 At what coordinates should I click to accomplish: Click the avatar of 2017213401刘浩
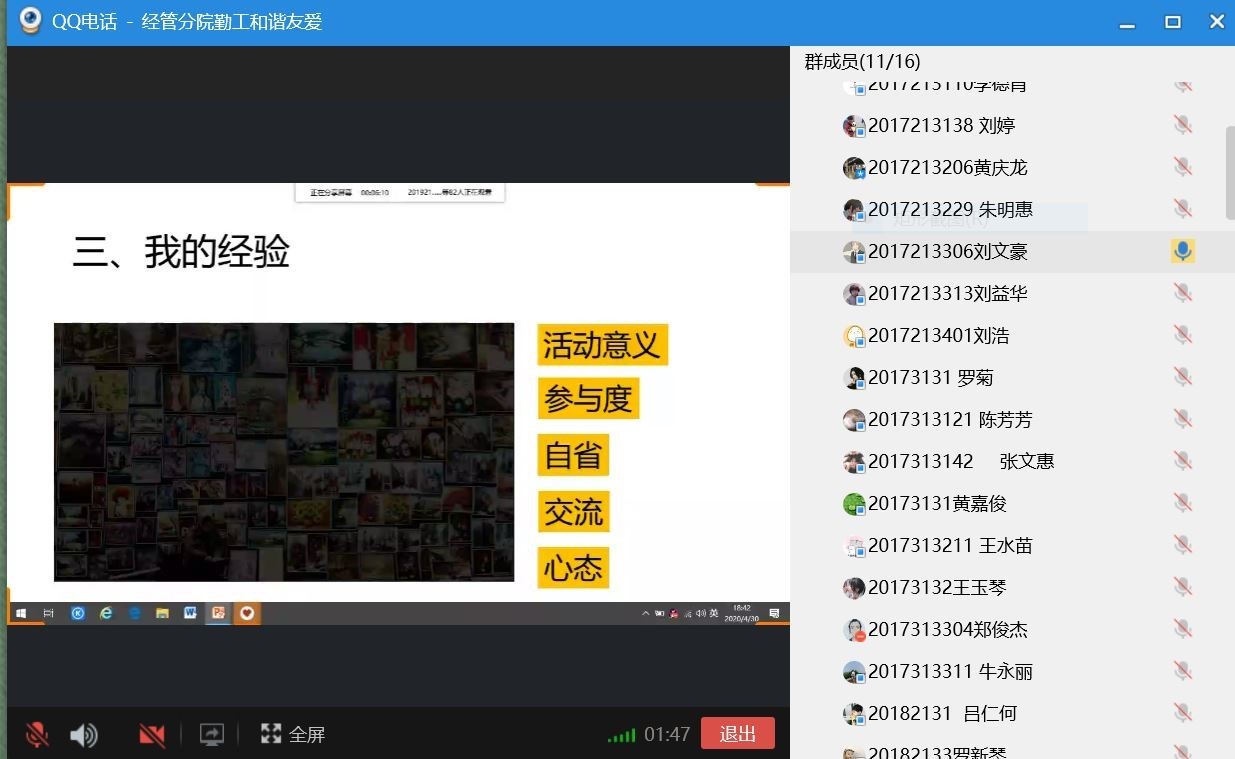pyautogui.click(x=853, y=336)
